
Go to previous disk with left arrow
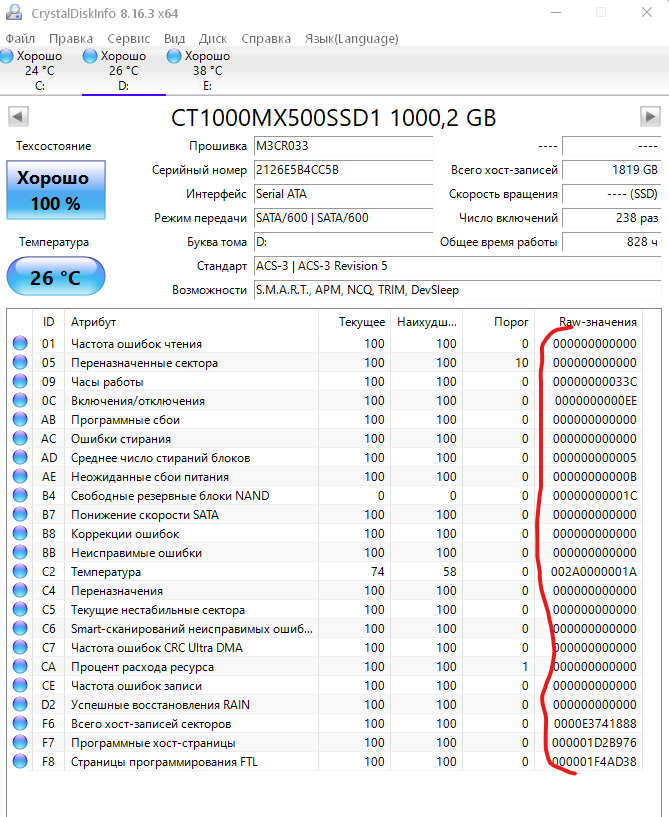(x=18, y=116)
